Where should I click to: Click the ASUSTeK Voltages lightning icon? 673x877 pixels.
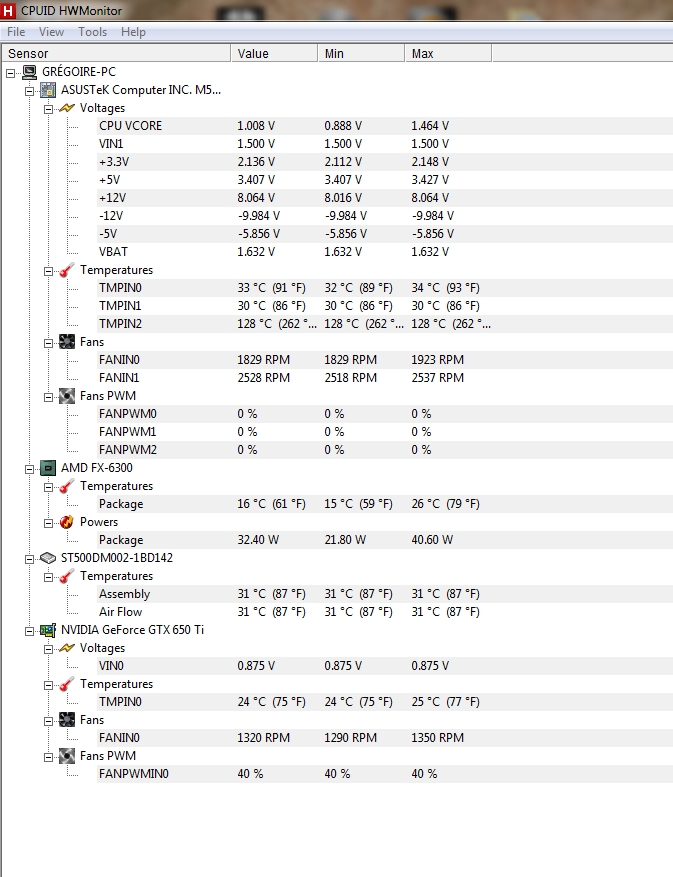click(67, 108)
